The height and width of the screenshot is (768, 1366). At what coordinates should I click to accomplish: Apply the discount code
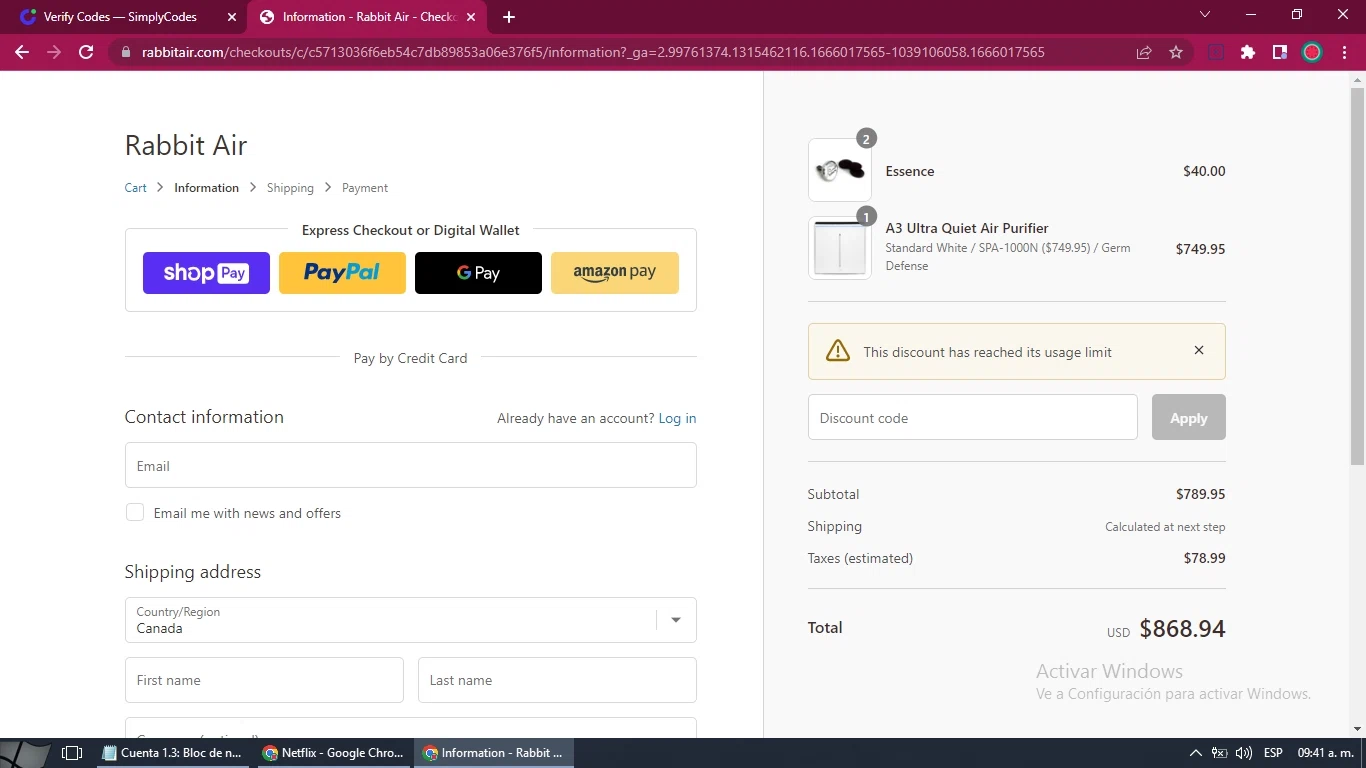pos(1188,417)
